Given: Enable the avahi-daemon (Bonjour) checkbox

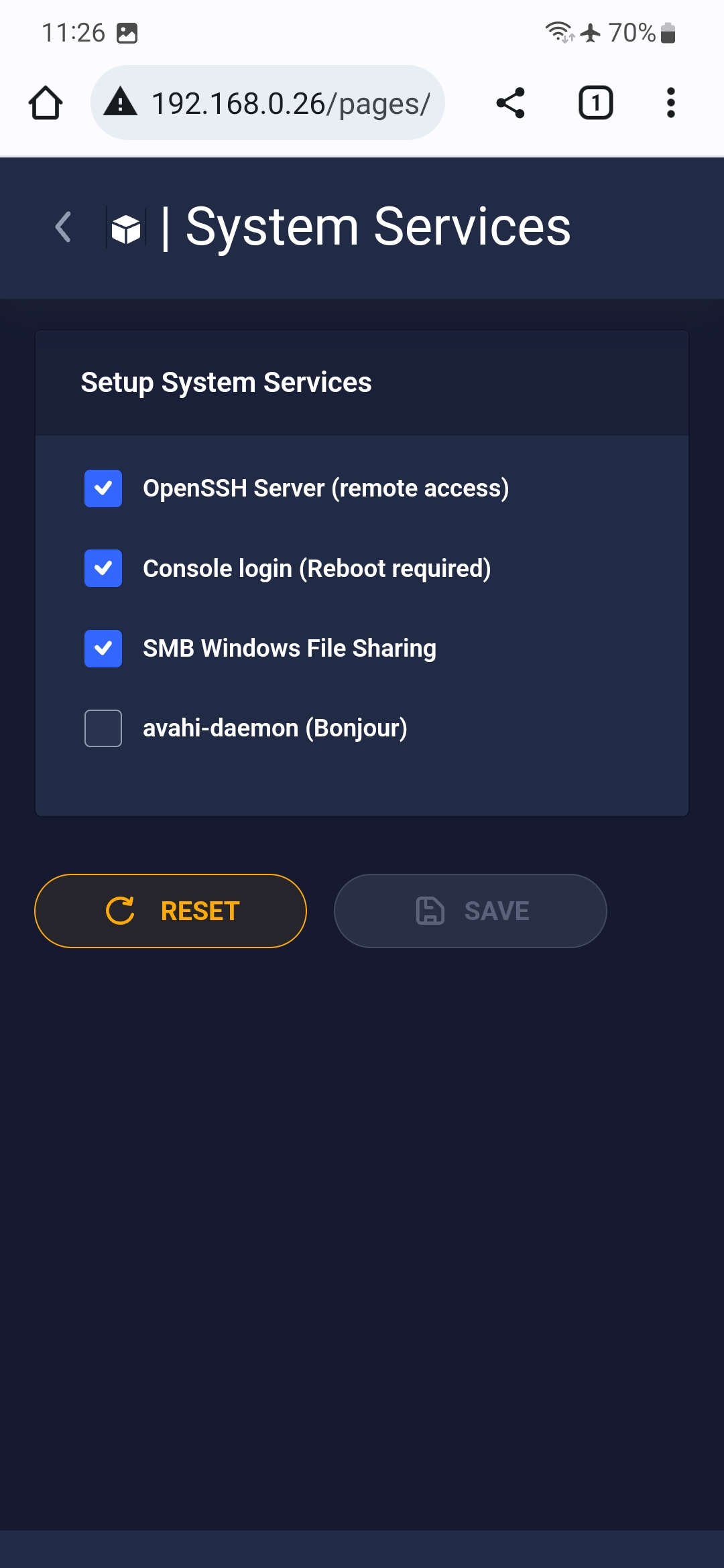Looking at the screenshot, I should click(x=103, y=728).
